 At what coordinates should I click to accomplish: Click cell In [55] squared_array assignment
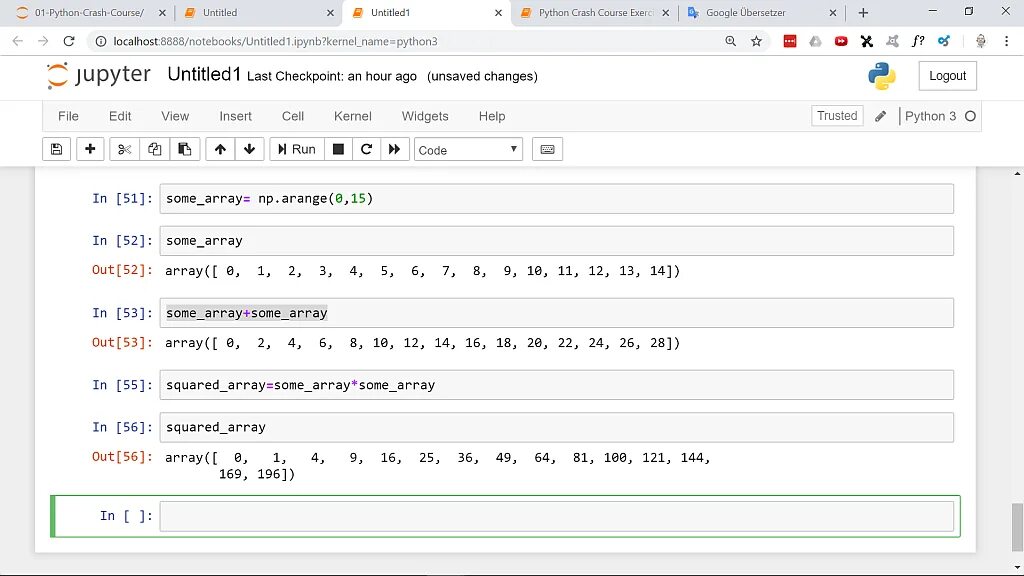(x=556, y=385)
